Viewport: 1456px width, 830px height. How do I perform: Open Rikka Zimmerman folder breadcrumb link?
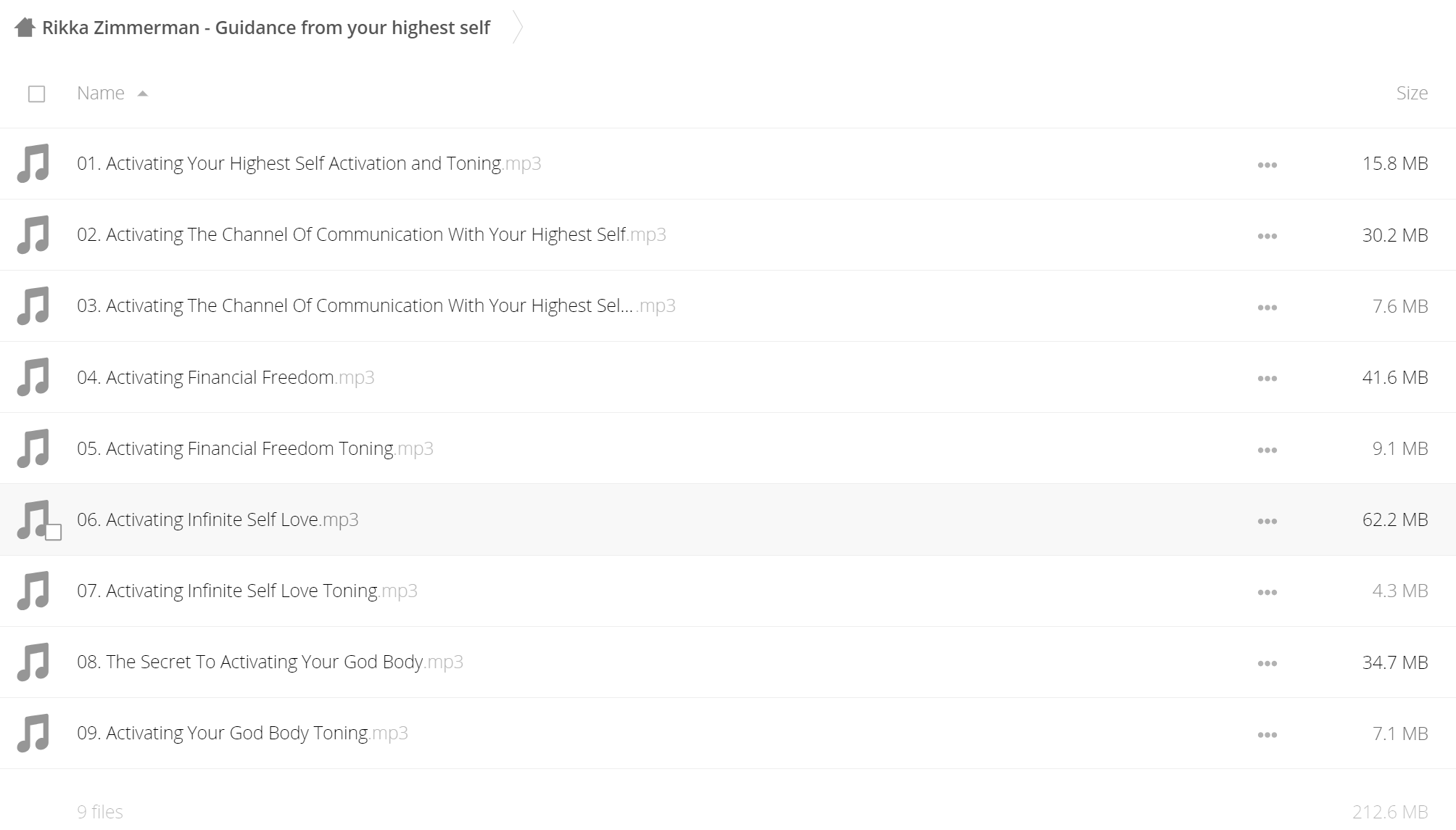pyautogui.click(x=266, y=28)
